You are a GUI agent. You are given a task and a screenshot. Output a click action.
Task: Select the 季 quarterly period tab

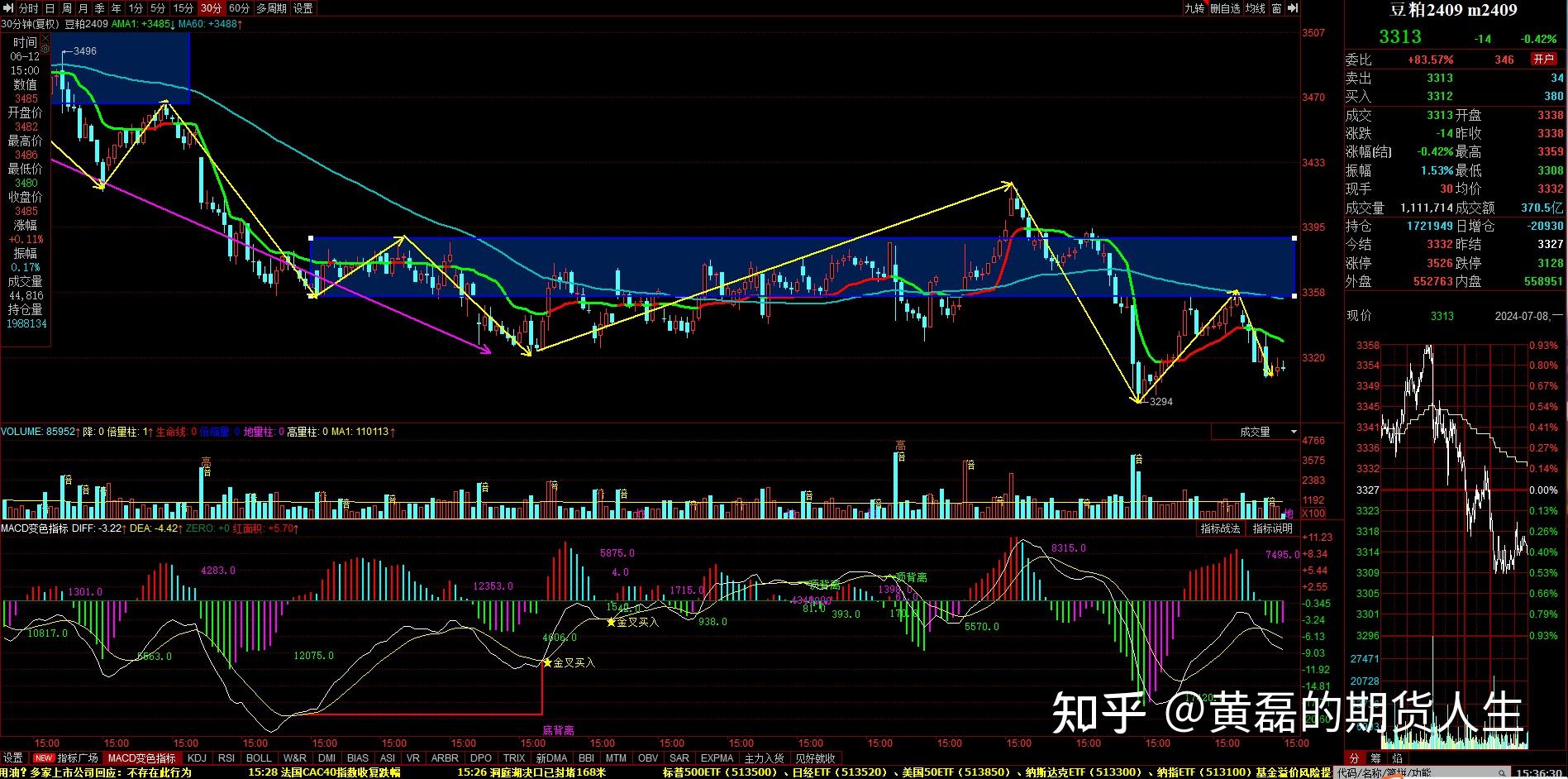[99, 8]
